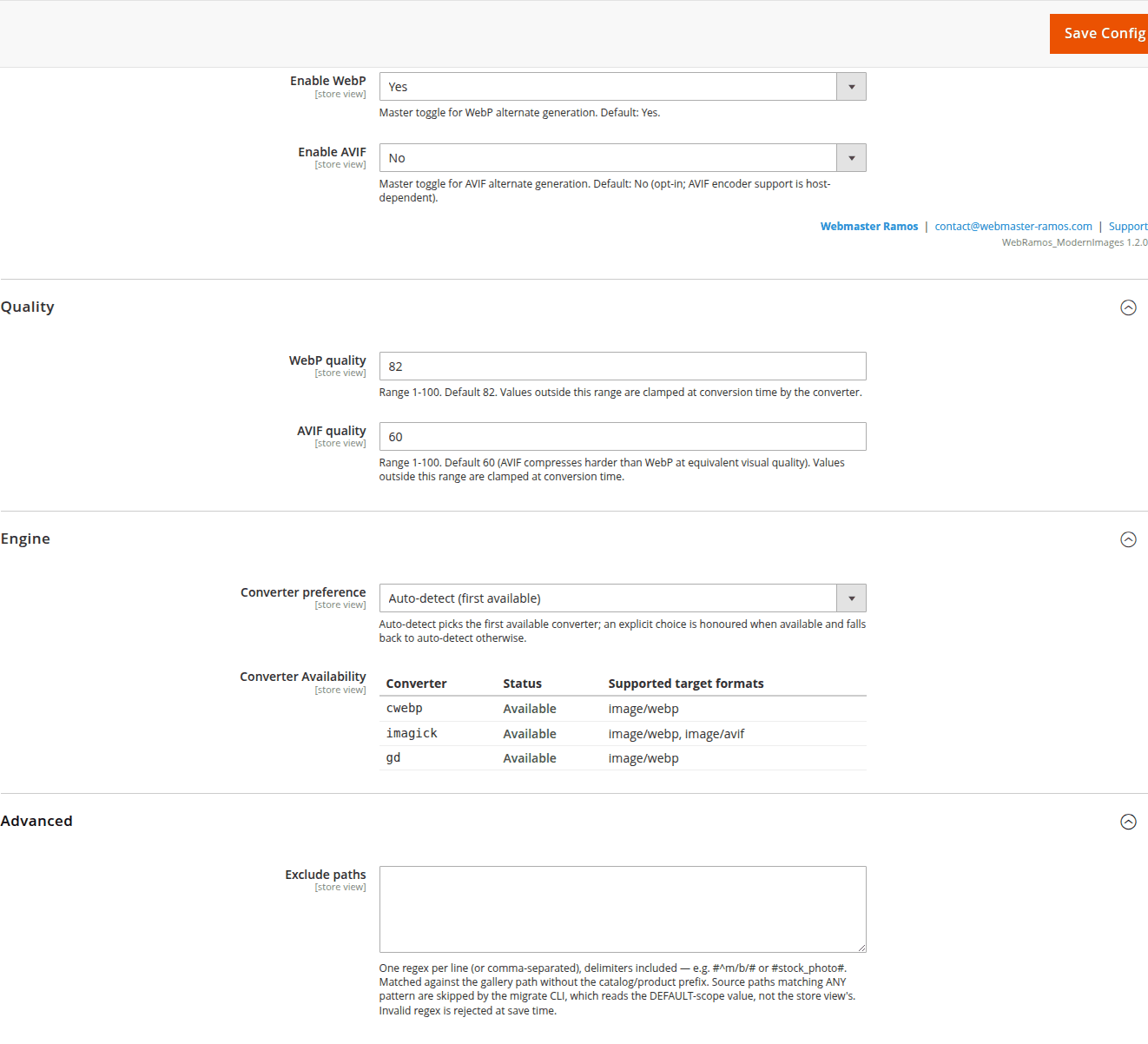Click the Enable WebP dropdown arrow
Viewport: 1148px width, 1044px height.
click(x=851, y=87)
